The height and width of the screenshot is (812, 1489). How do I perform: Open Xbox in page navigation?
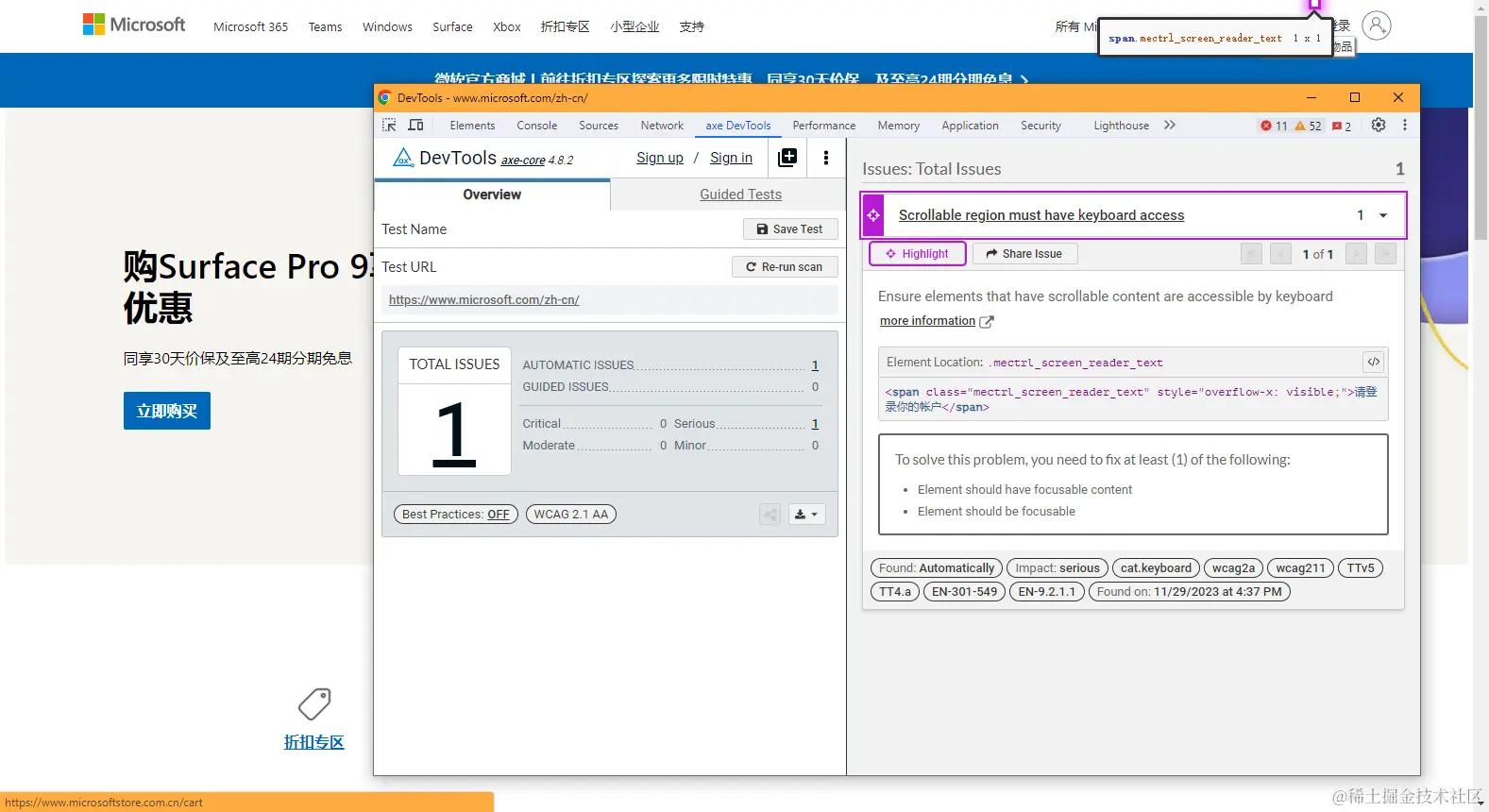coord(507,26)
